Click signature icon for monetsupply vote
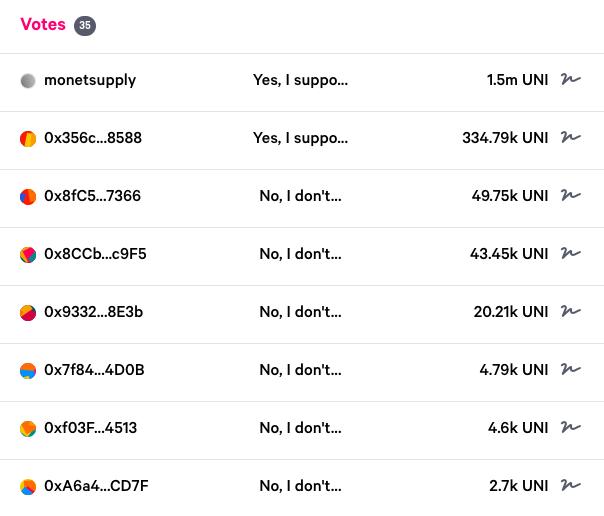This screenshot has height=516, width=604. click(570, 80)
